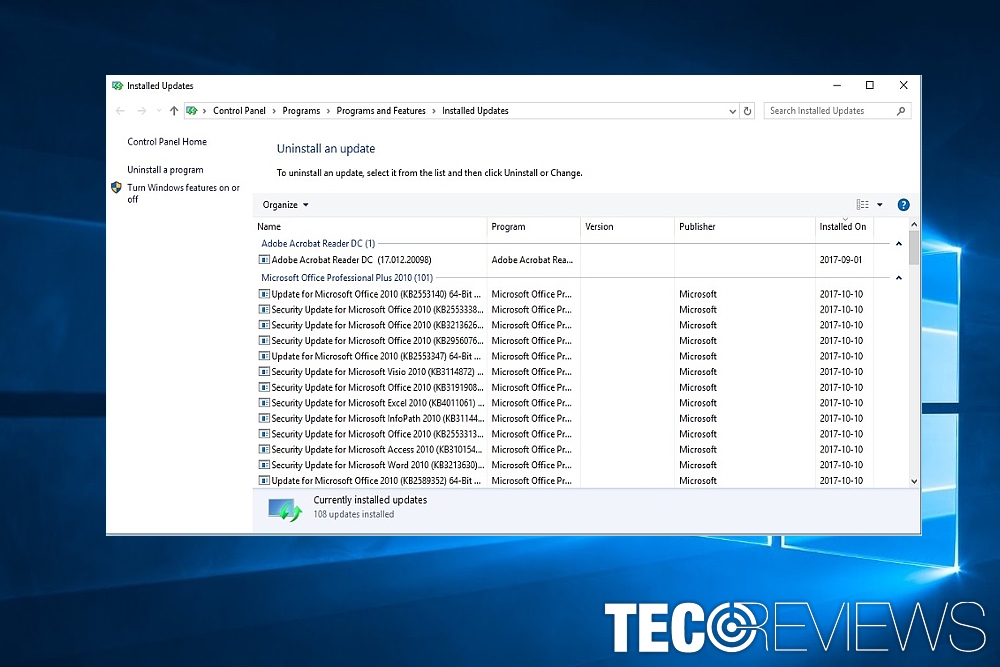
Task: Select Security Update for Word 2010 (KB3213630)
Action: (x=378, y=465)
